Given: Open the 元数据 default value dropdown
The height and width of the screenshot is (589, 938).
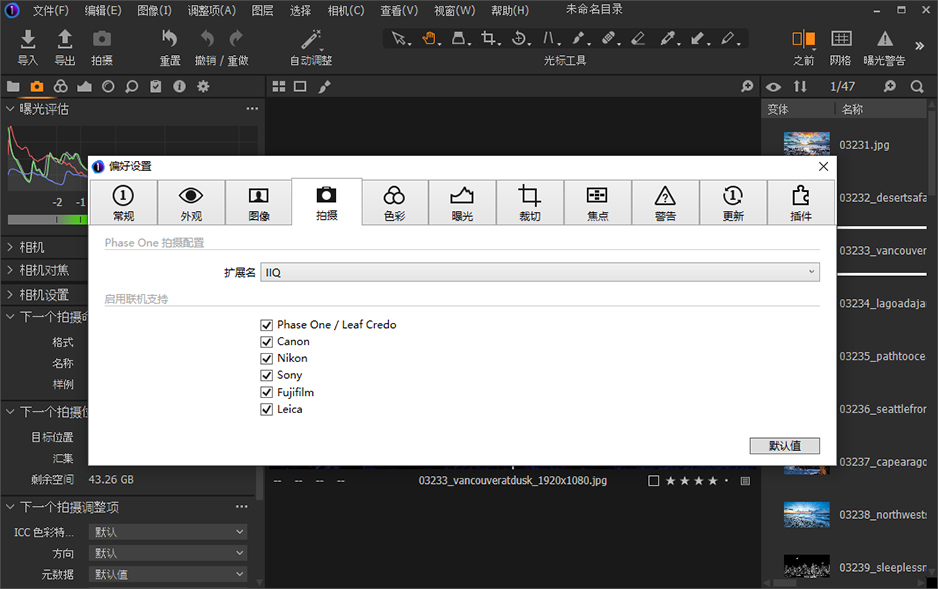Looking at the screenshot, I should (x=167, y=574).
